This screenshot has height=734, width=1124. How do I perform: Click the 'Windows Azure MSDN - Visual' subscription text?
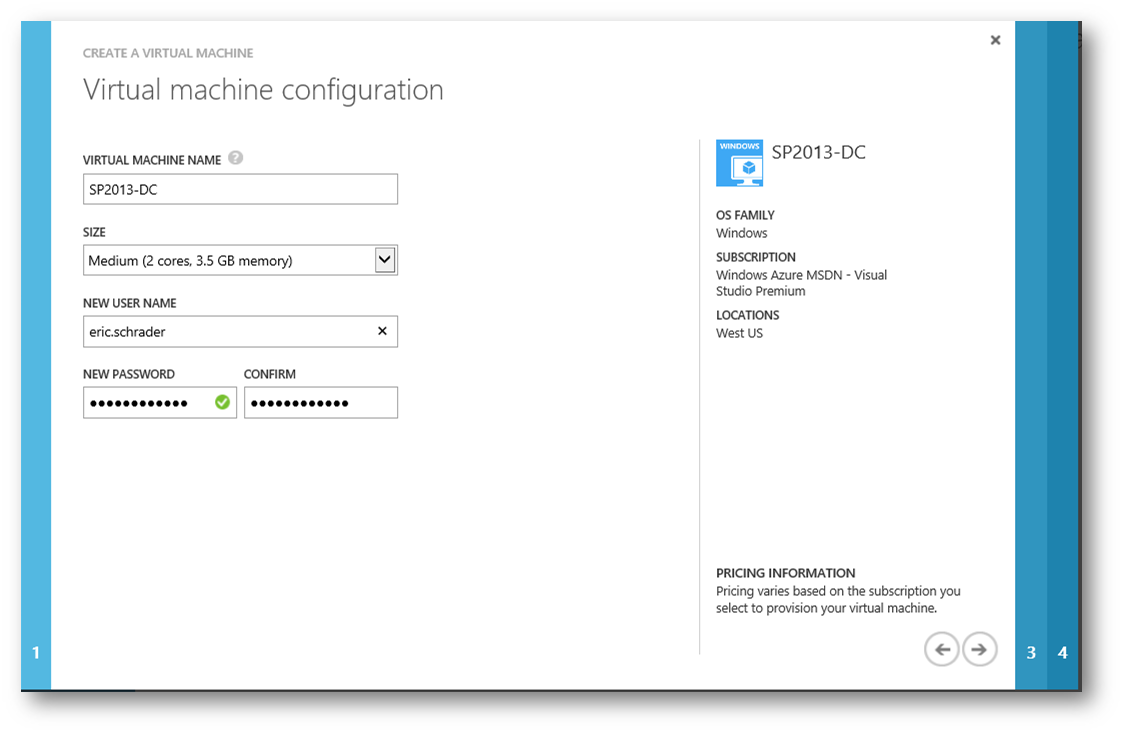tap(801, 275)
